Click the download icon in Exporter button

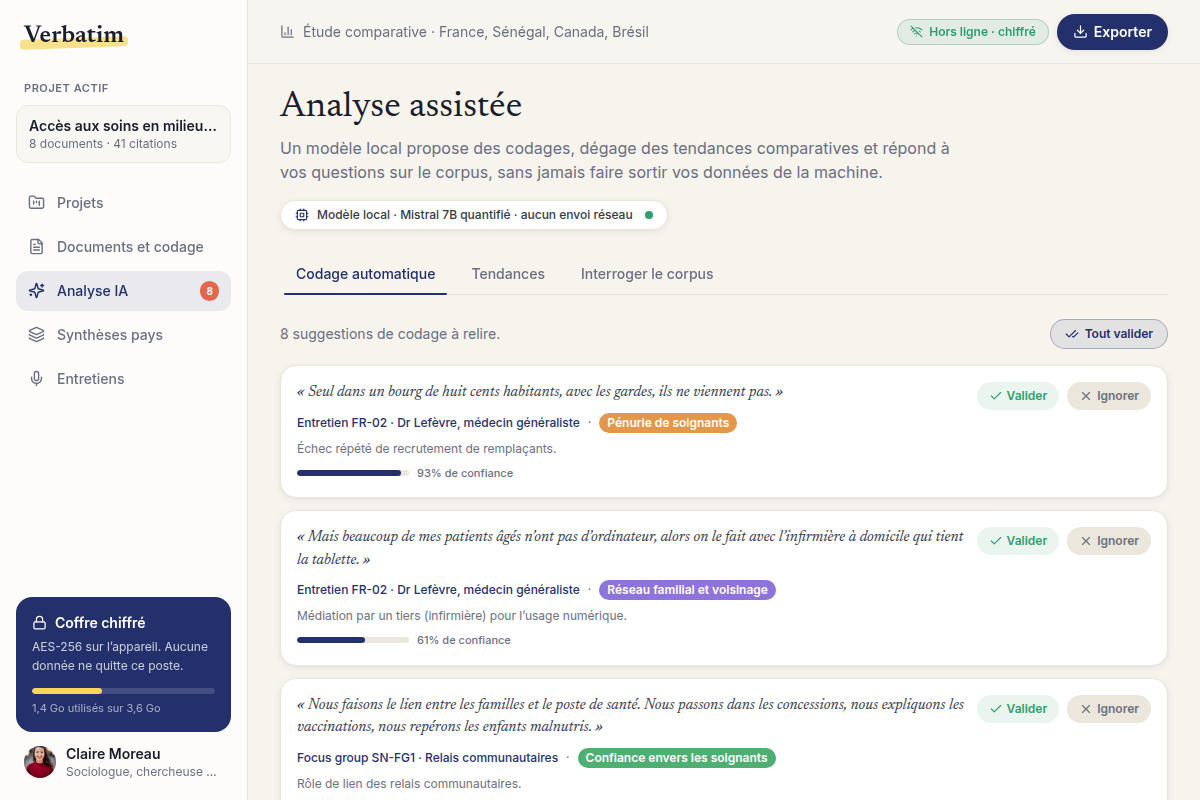coord(1080,32)
